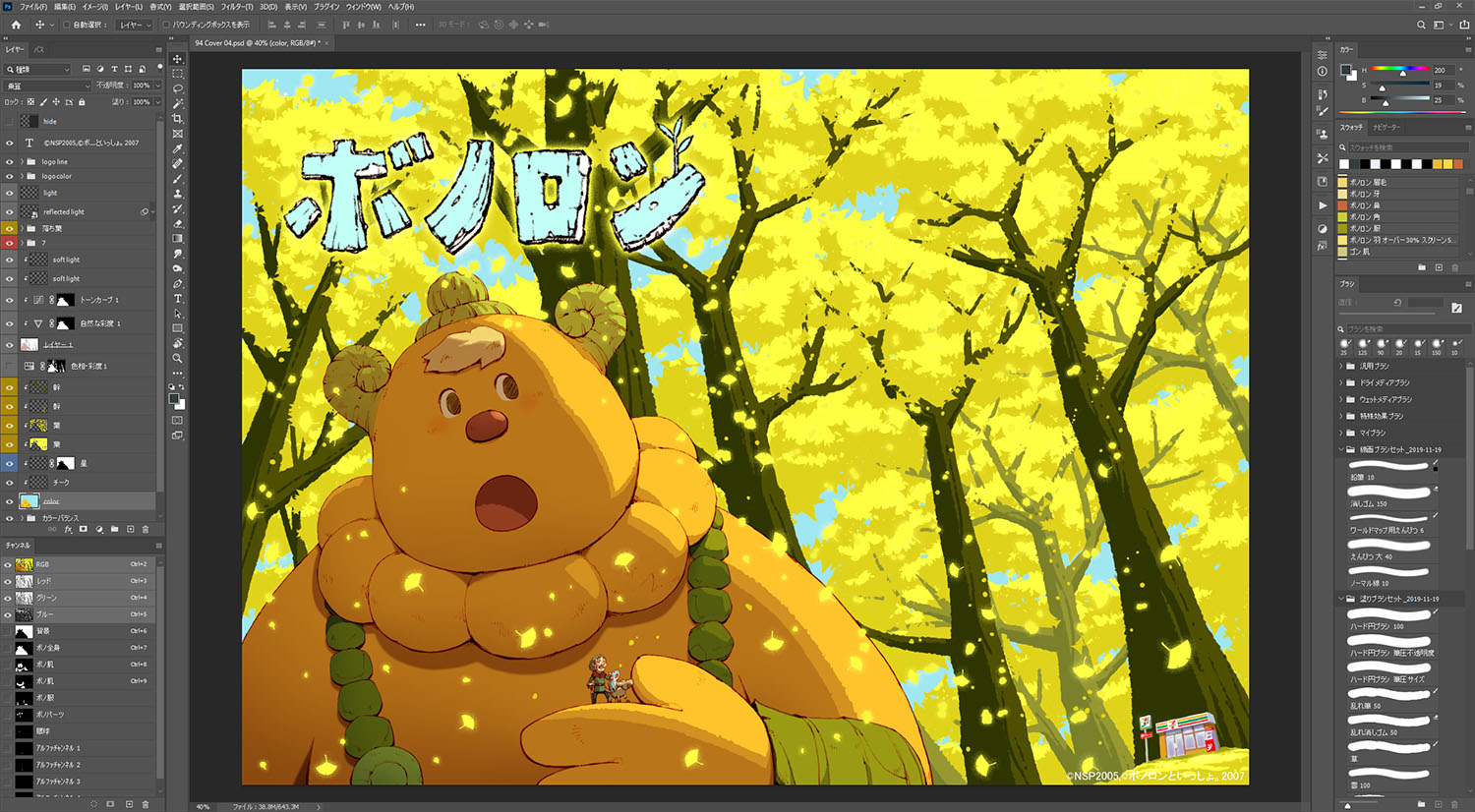Expand the 汎用ブラシ brush folder
Viewport: 1475px width, 812px height.
[x=1341, y=366]
